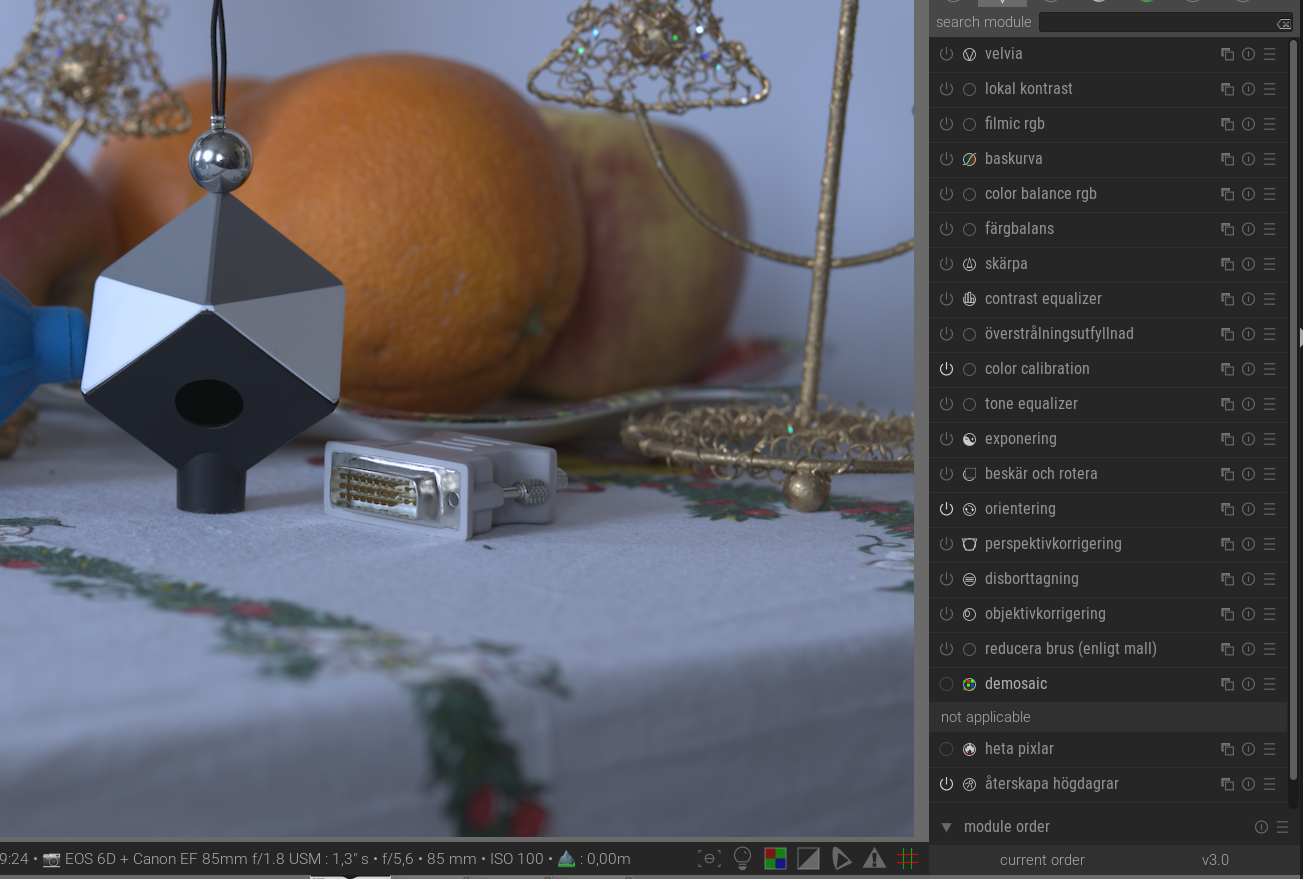Viewport: 1303px width, 879px height.
Task: Click multi-instance icon for exponering module
Action: tap(1227, 439)
